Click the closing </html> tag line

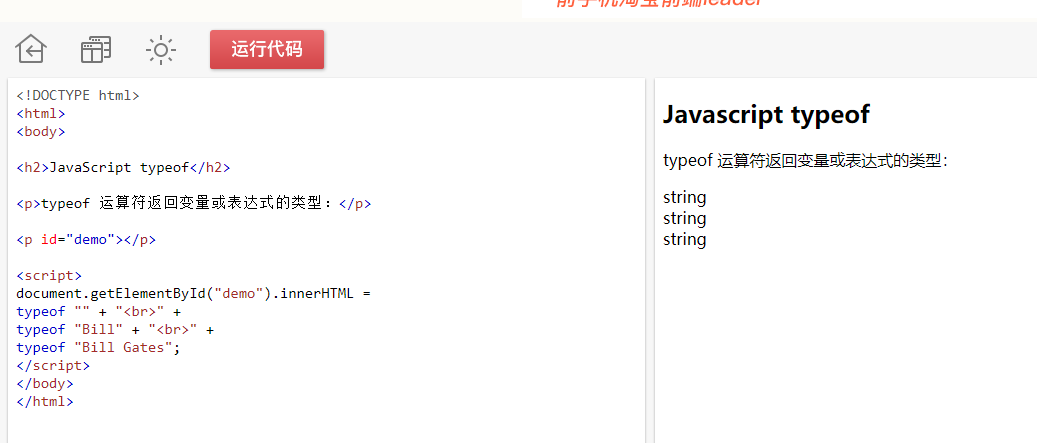45,401
